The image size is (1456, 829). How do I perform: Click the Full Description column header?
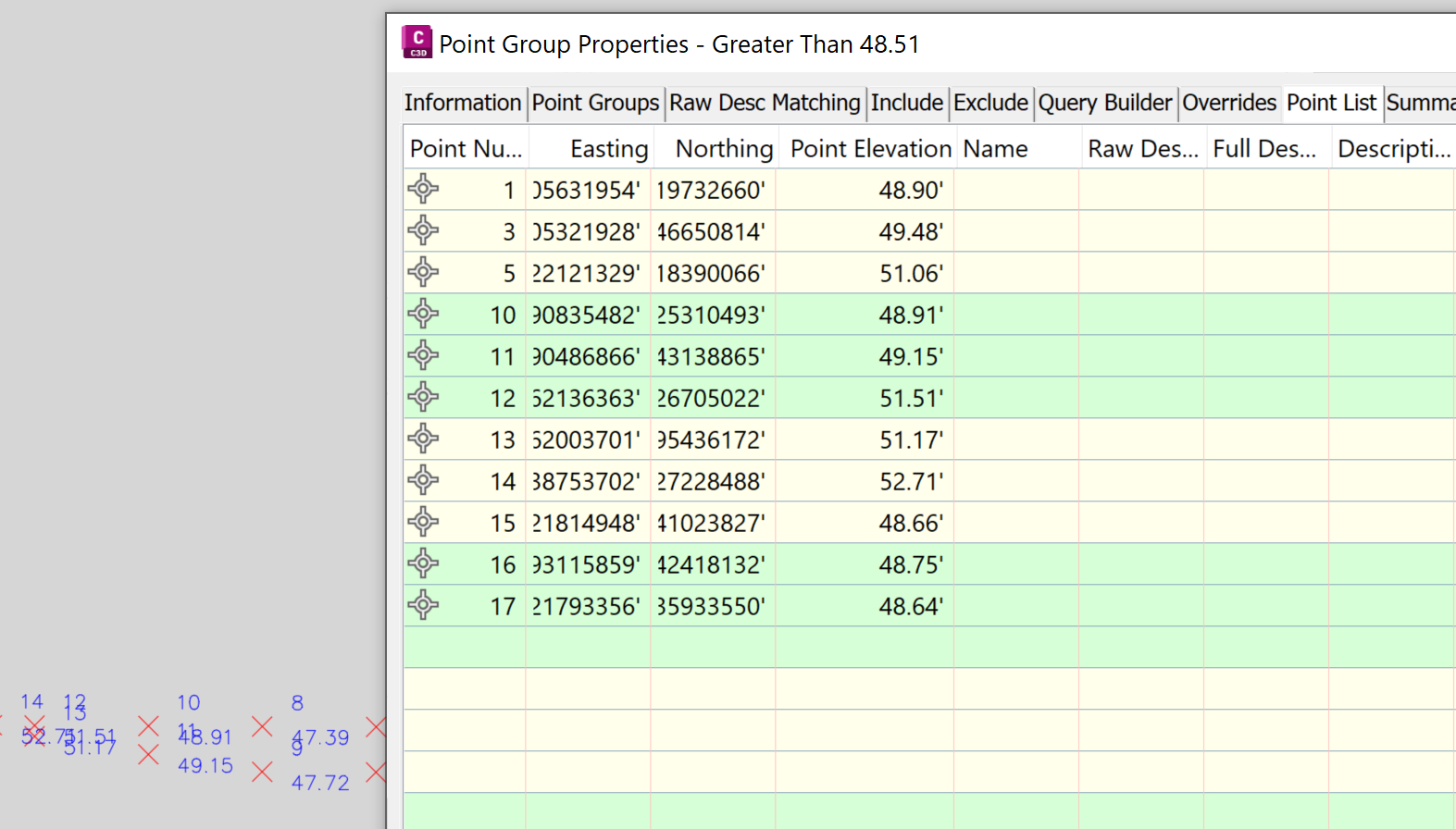click(1267, 149)
